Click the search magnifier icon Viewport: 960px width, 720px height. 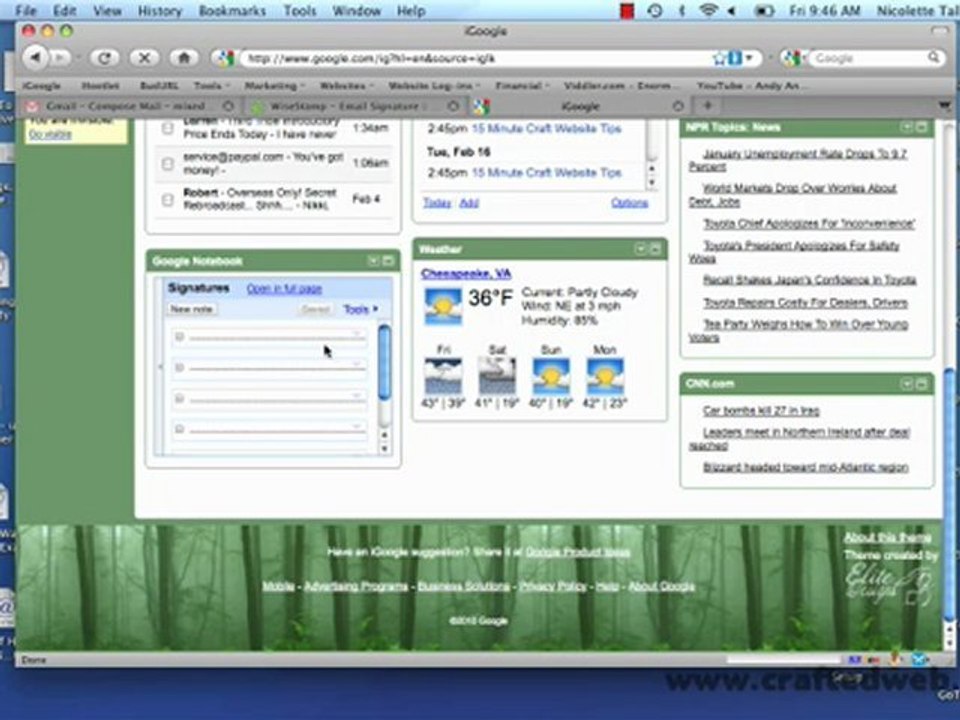pyautogui.click(x=933, y=58)
